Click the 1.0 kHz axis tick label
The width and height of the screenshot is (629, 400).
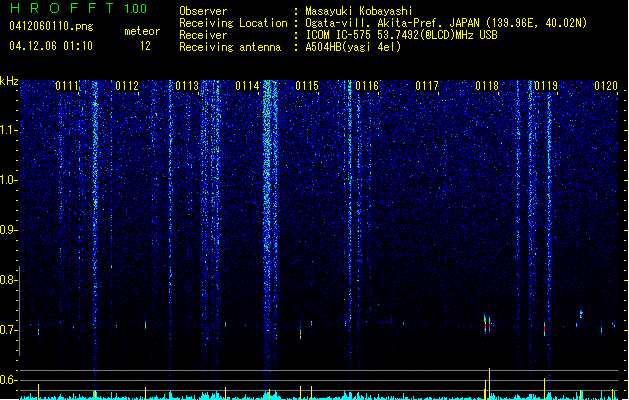click(8, 180)
